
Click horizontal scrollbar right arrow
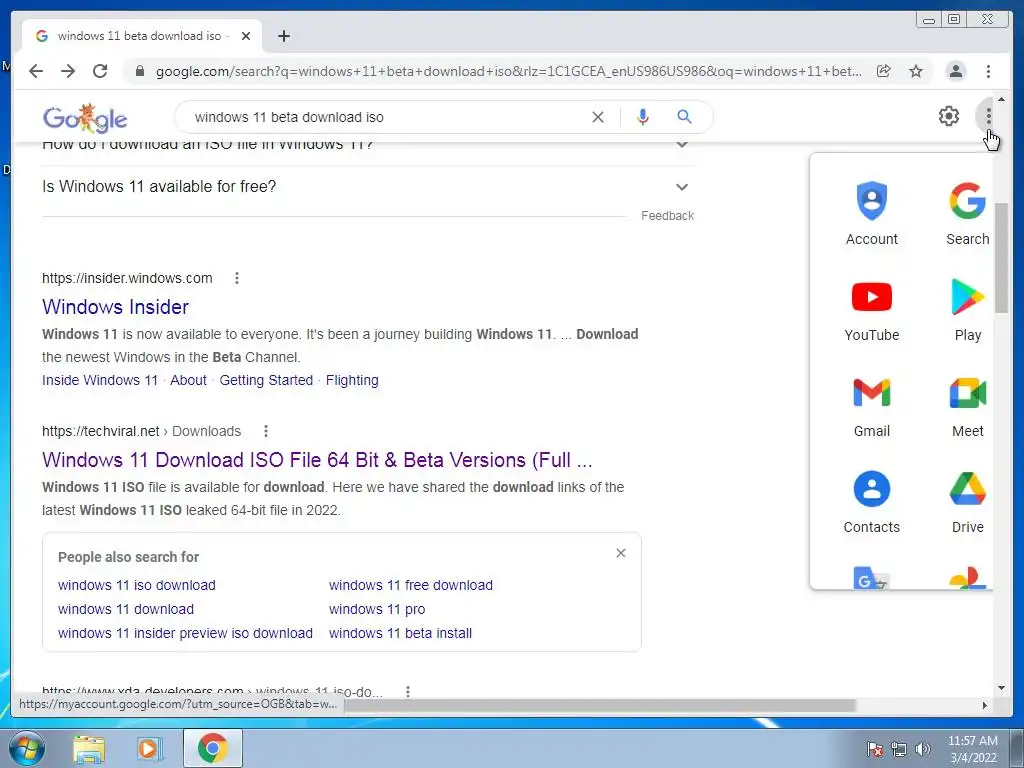coord(984,705)
